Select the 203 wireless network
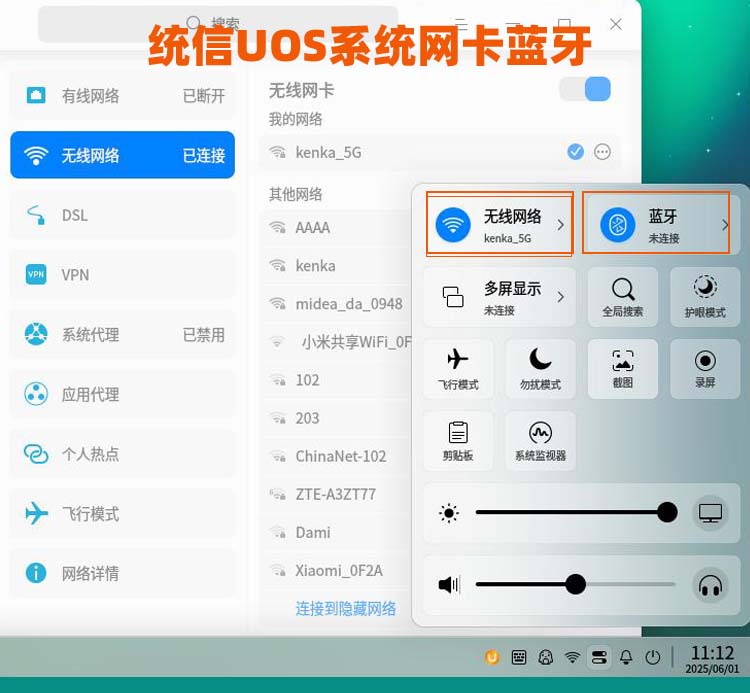 (x=335, y=418)
